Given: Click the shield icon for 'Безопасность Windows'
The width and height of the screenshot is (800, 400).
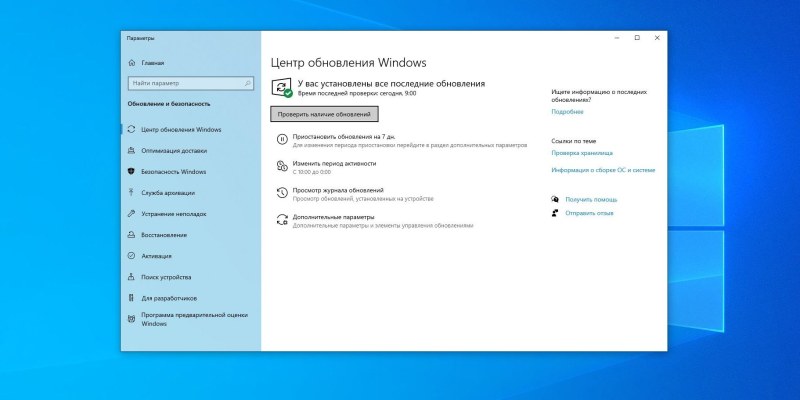Looking at the screenshot, I should 132,171.
